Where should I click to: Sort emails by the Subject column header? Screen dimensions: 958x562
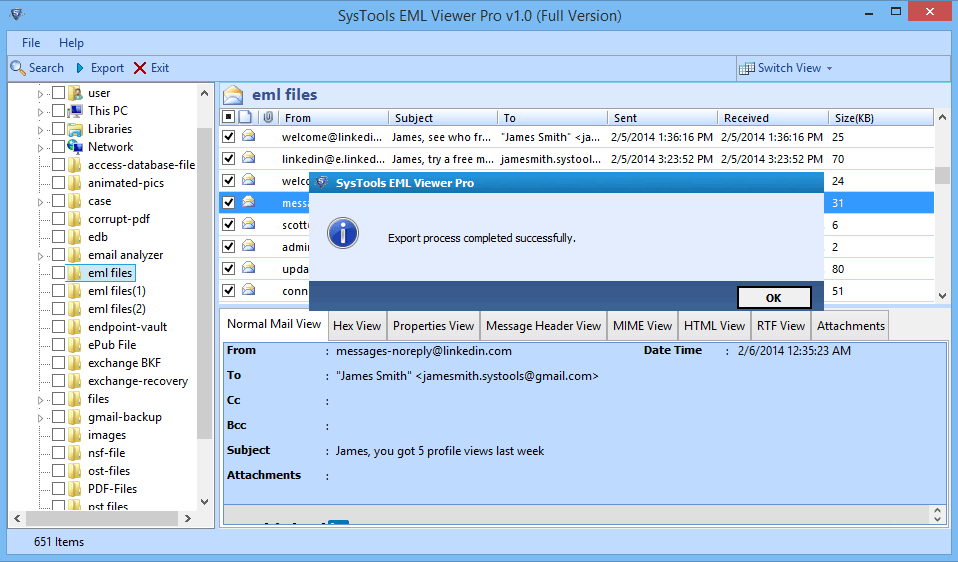443,117
